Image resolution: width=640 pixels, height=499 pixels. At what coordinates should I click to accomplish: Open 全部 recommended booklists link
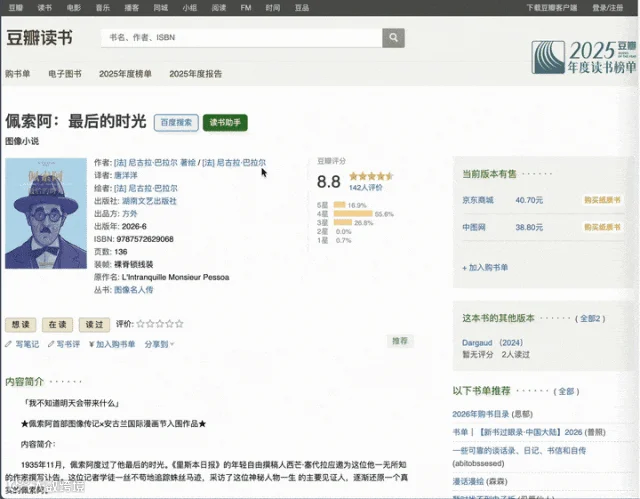coord(566,392)
